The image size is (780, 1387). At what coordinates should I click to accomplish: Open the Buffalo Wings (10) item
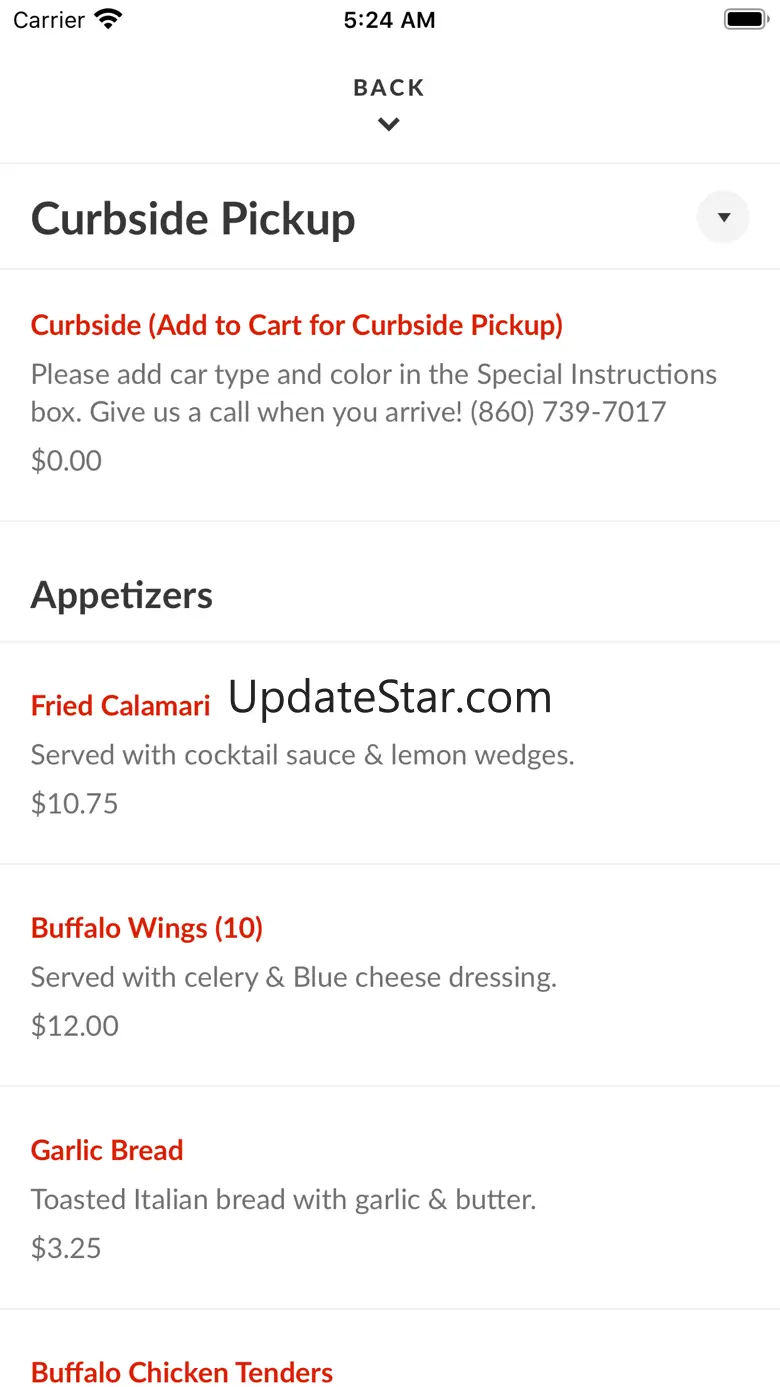(x=147, y=928)
